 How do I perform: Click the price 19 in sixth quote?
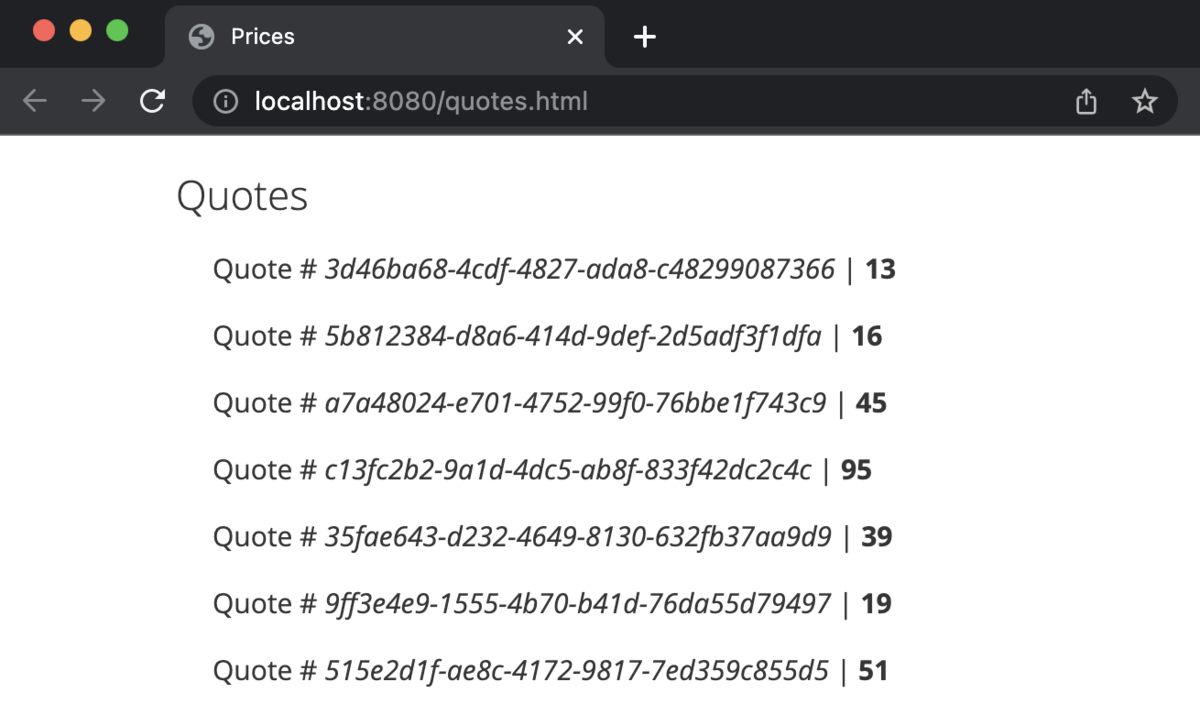(876, 604)
